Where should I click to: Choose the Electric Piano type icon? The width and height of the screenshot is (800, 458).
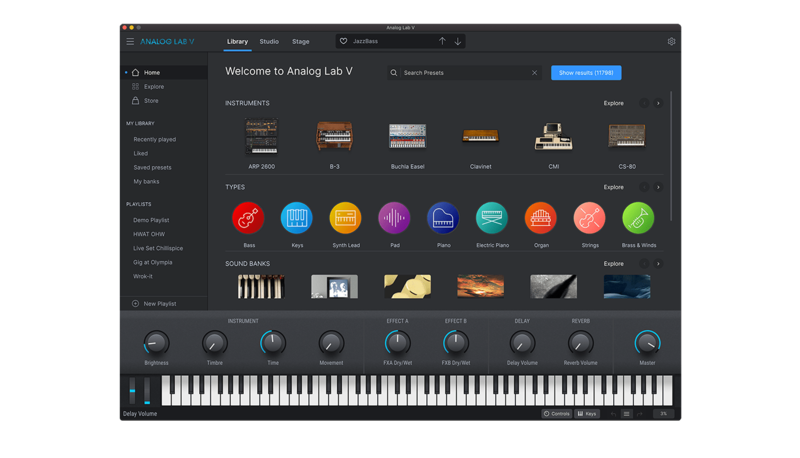coord(492,218)
